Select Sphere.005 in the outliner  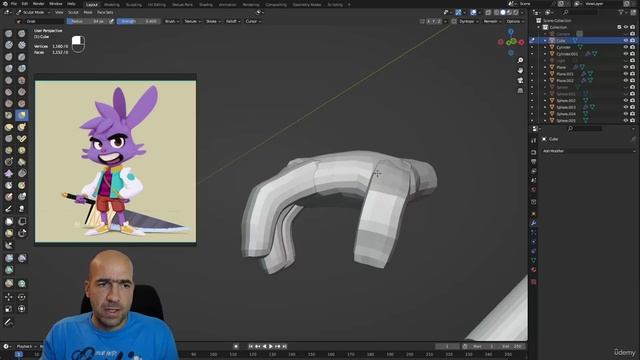click(566, 120)
